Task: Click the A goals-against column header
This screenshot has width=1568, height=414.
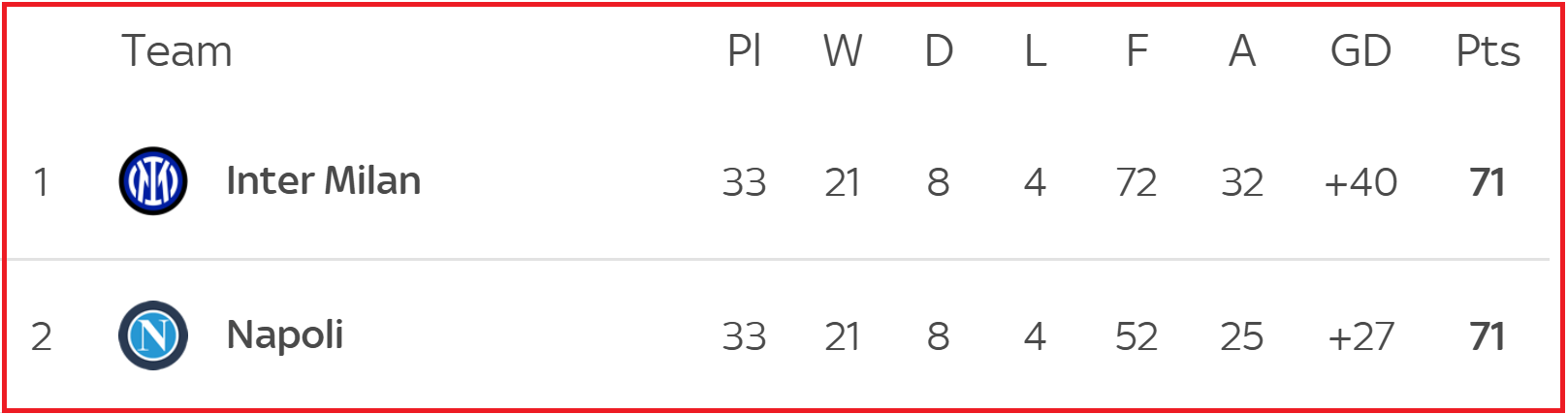Action: click(x=1242, y=51)
